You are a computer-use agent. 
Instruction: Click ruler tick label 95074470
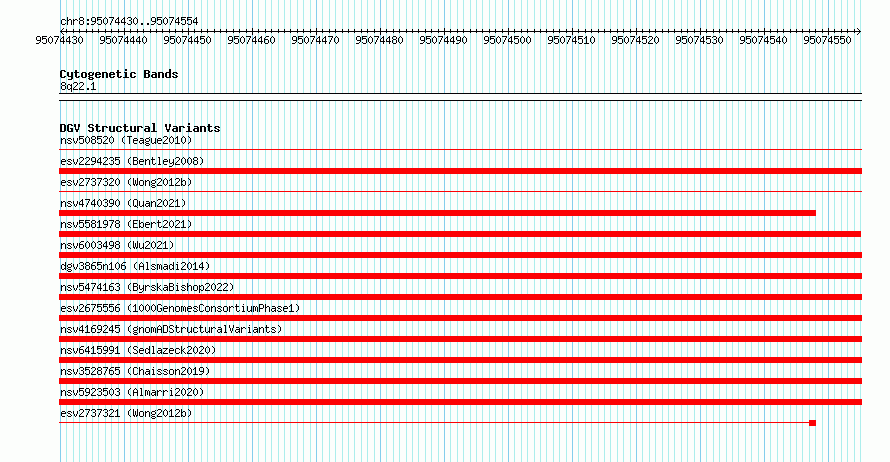pyautogui.click(x=315, y=40)
